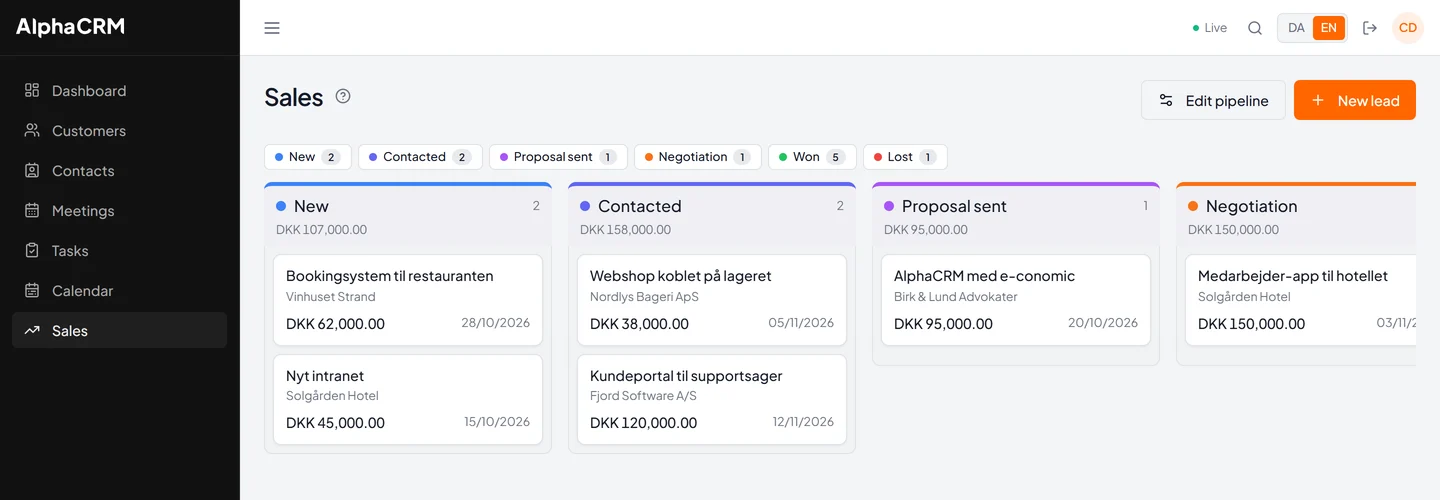
Task: Toggle the Negotiation filter chip
Action: [697, 157]
